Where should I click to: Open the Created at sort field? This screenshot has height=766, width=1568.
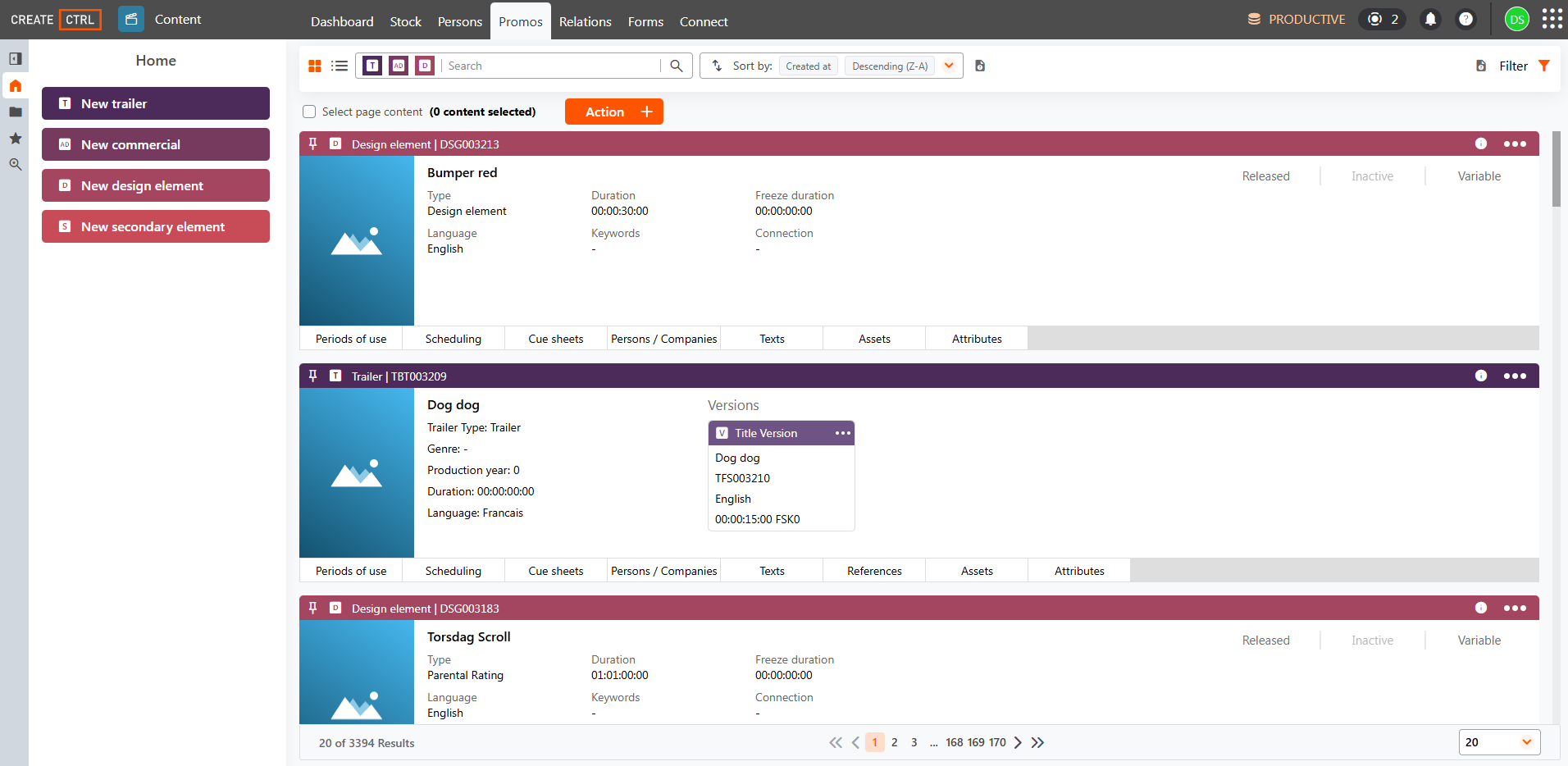[808, 66]
